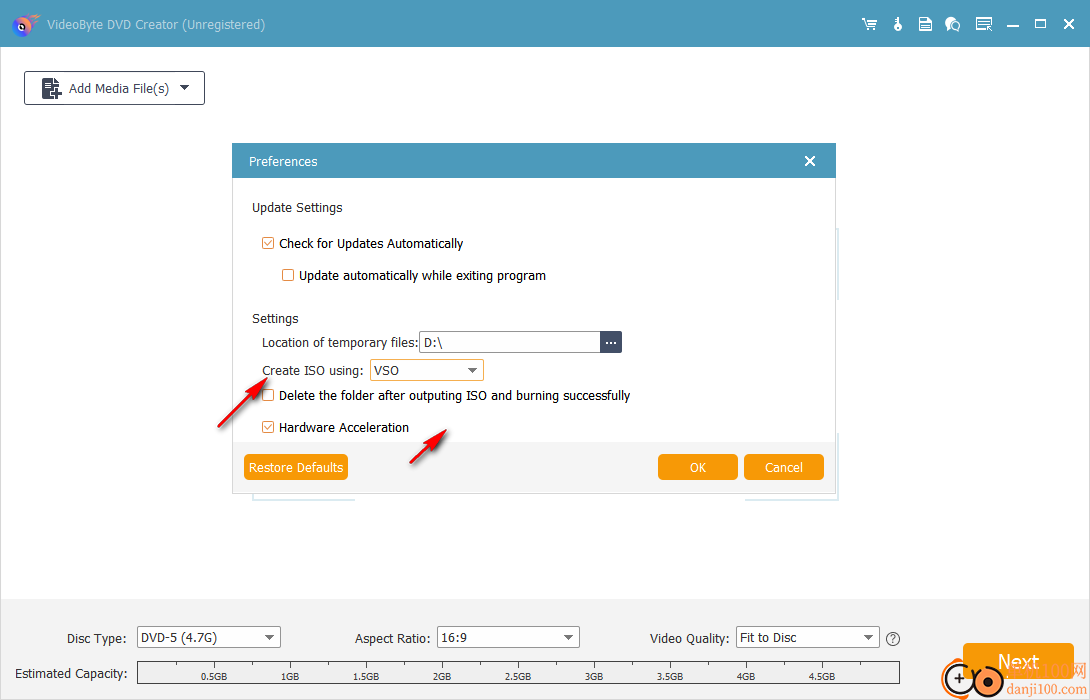1090x700 pixels.
Task: Open the menu list icon in title bar
Action: point(984,24)
